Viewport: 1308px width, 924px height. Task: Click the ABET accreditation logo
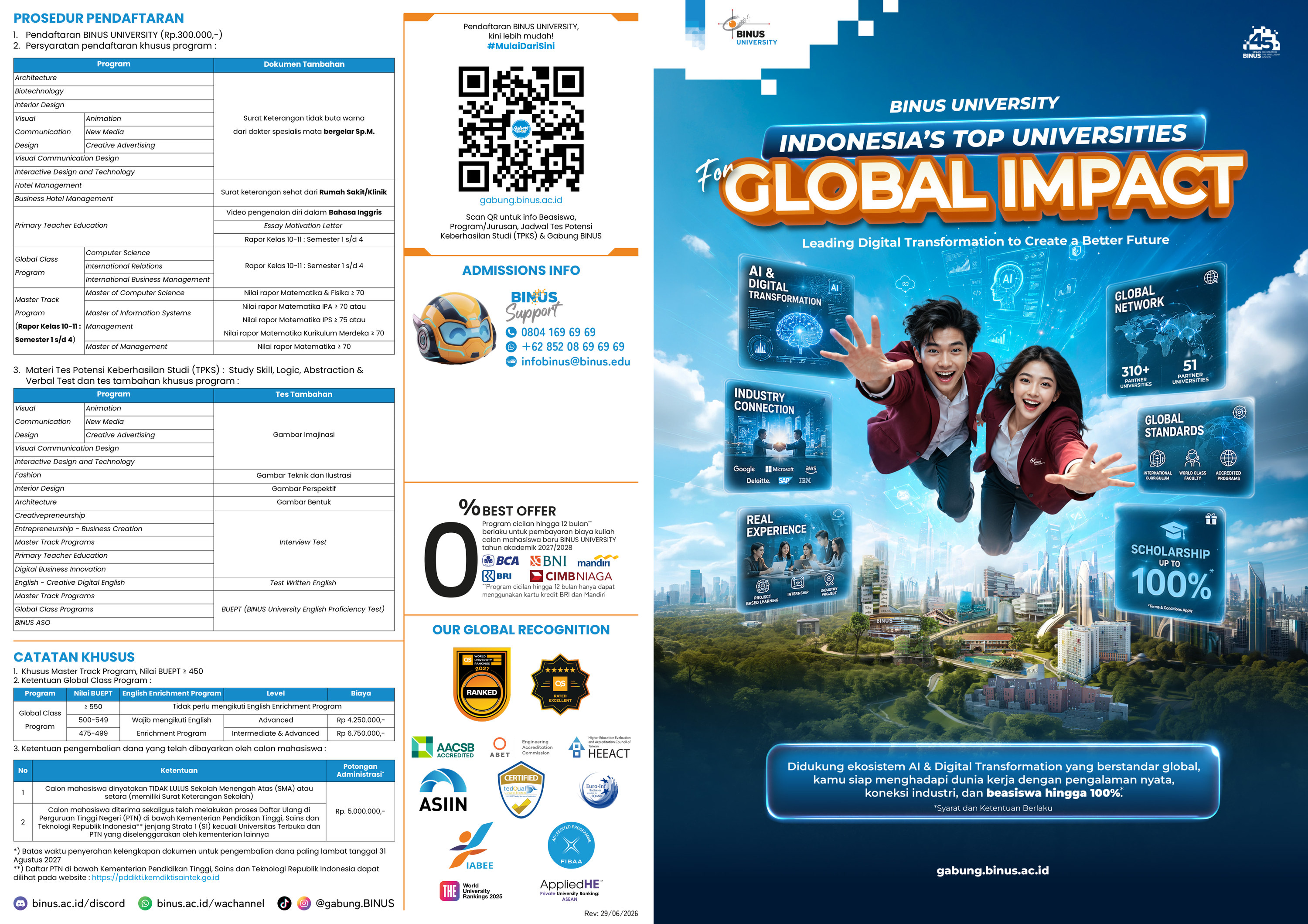click(521, 747)
